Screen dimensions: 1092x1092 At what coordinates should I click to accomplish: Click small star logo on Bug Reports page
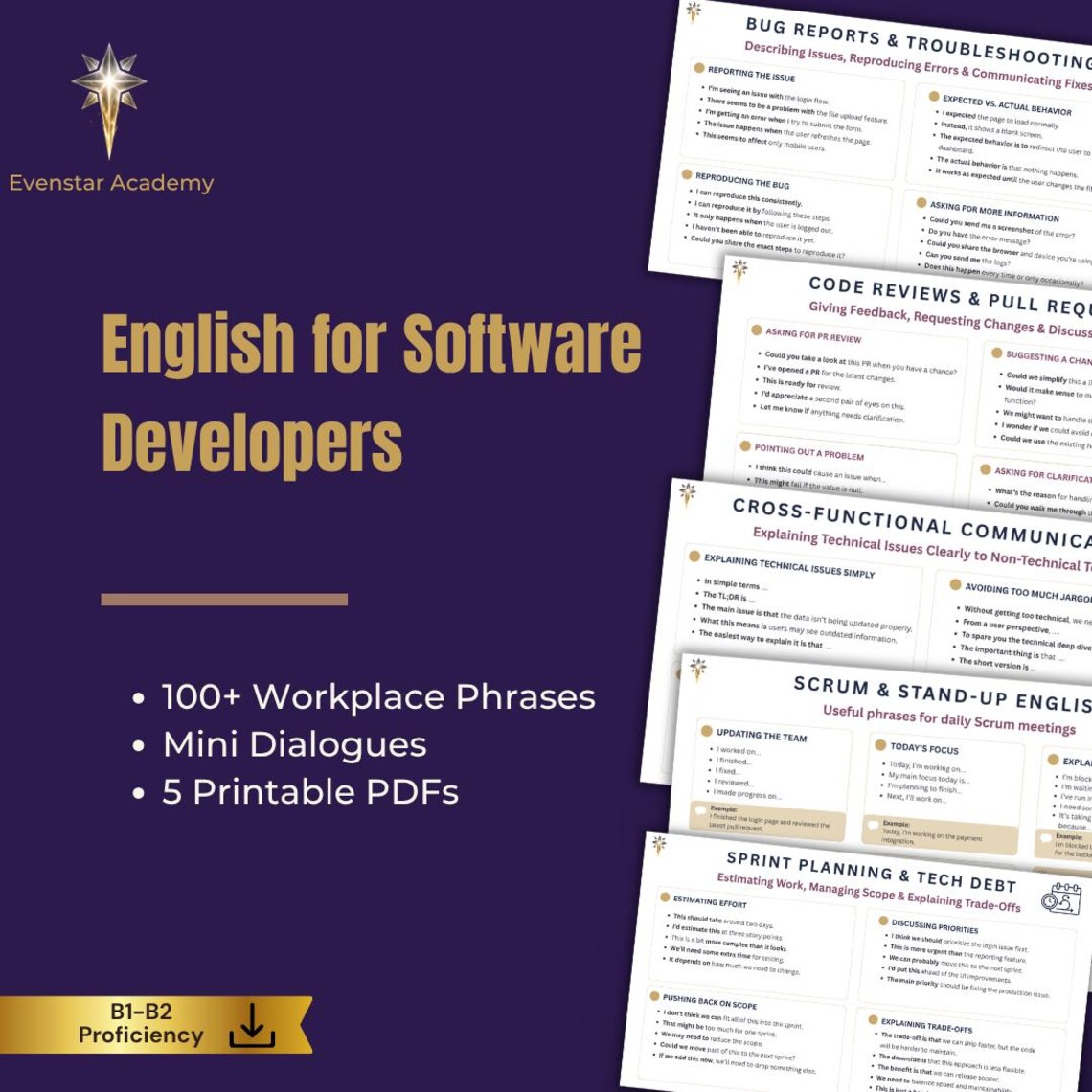(x=693, y=11)
